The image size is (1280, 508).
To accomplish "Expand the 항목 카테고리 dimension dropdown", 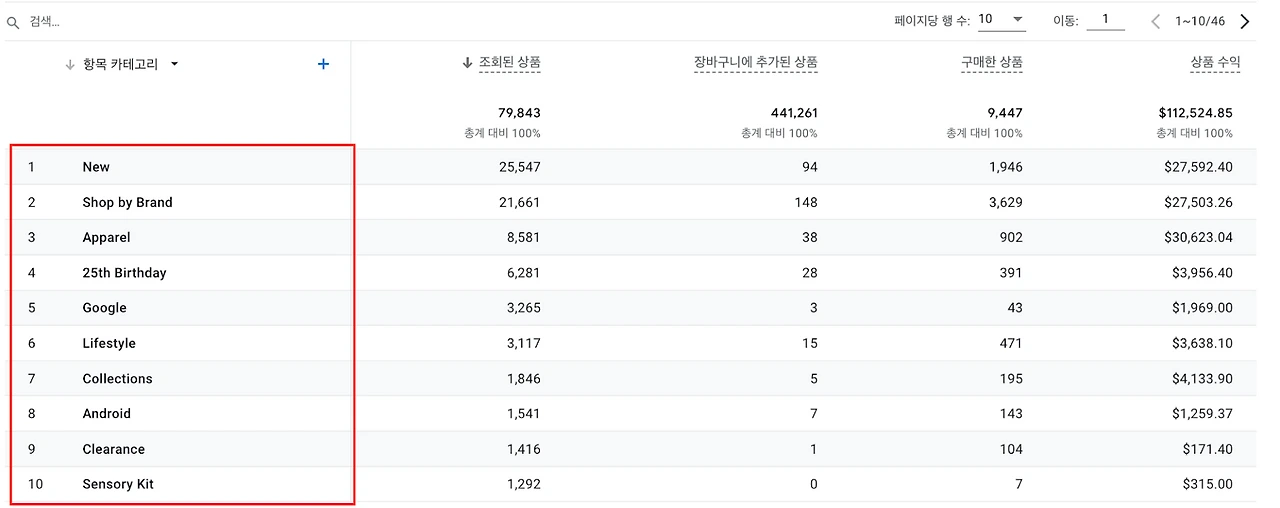I will pyautogui.click(x=174, y=64).
